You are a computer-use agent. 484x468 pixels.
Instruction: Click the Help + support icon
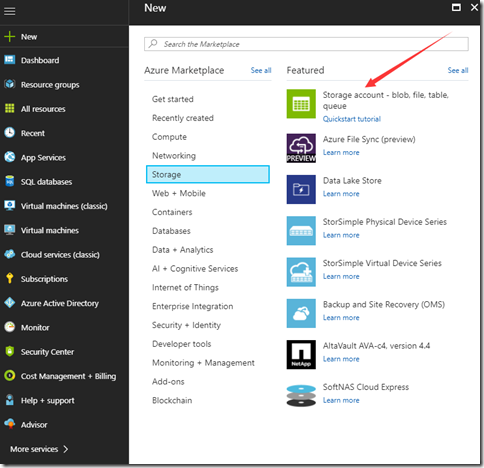tap(10, 400)
